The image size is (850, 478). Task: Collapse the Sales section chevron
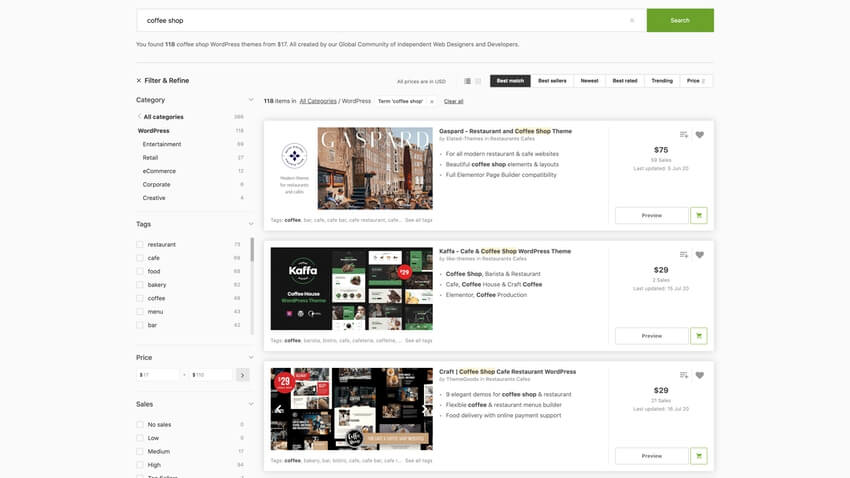(x=250, y=404)
